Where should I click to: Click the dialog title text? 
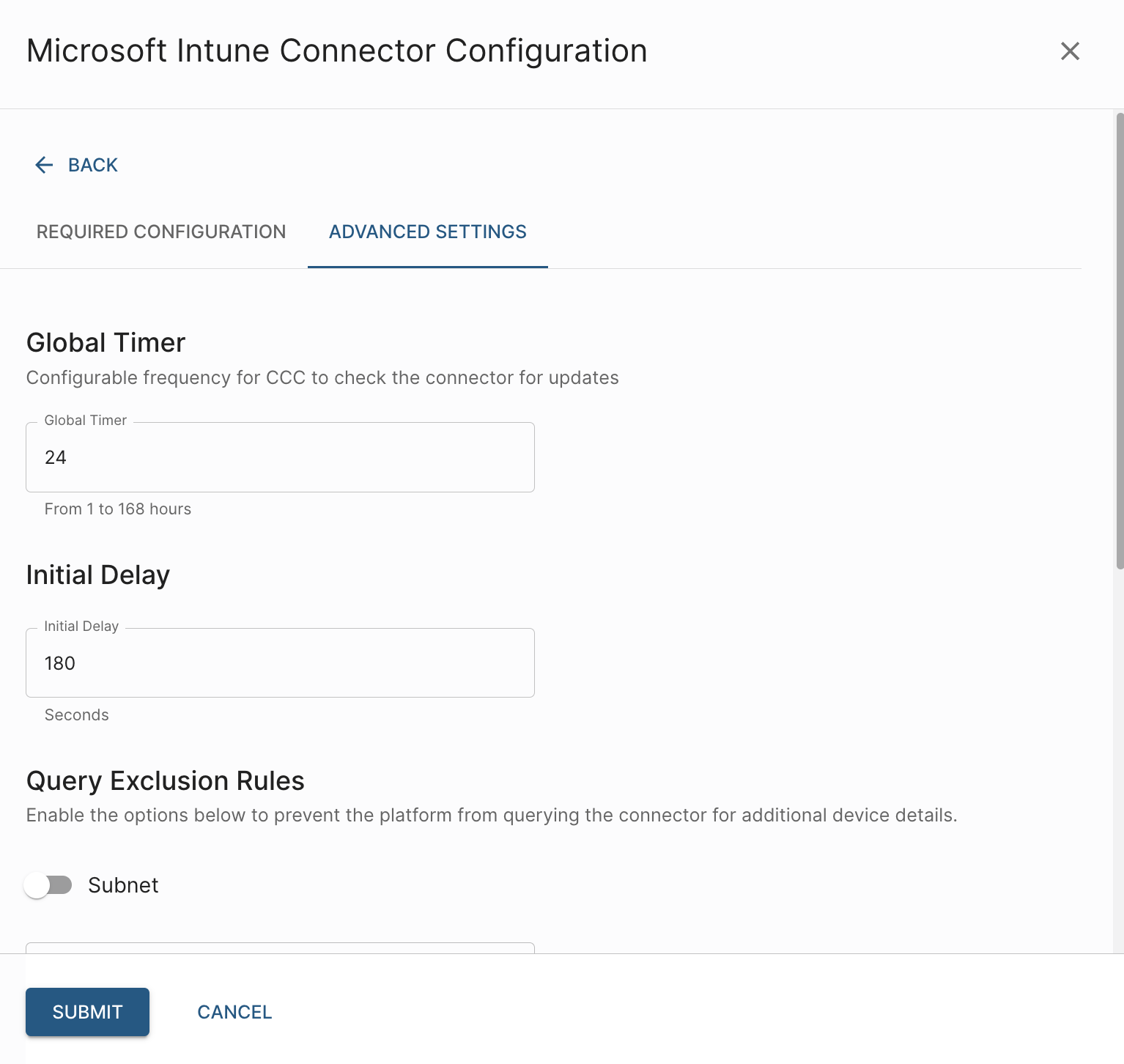tap(337, 51)
